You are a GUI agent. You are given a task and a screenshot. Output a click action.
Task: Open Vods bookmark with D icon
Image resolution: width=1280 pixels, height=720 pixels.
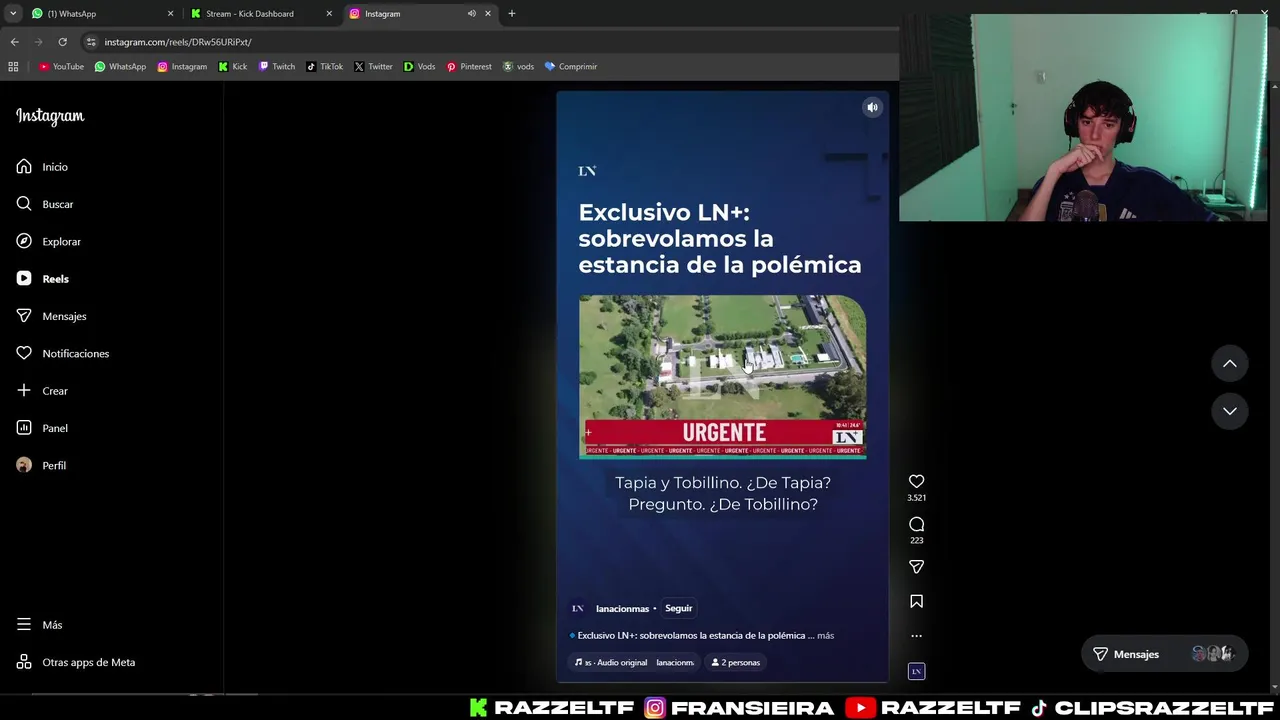pos(419,67)
